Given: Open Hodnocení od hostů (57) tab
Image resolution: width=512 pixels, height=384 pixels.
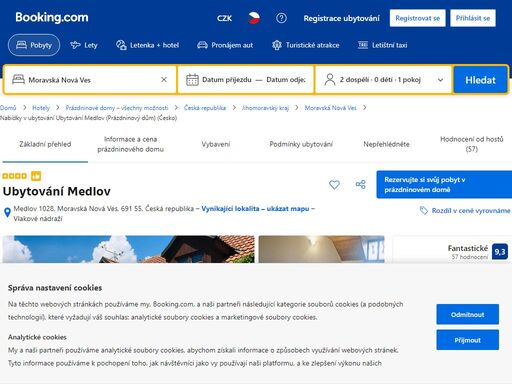Looking at the screenshot, I should 472,144.
